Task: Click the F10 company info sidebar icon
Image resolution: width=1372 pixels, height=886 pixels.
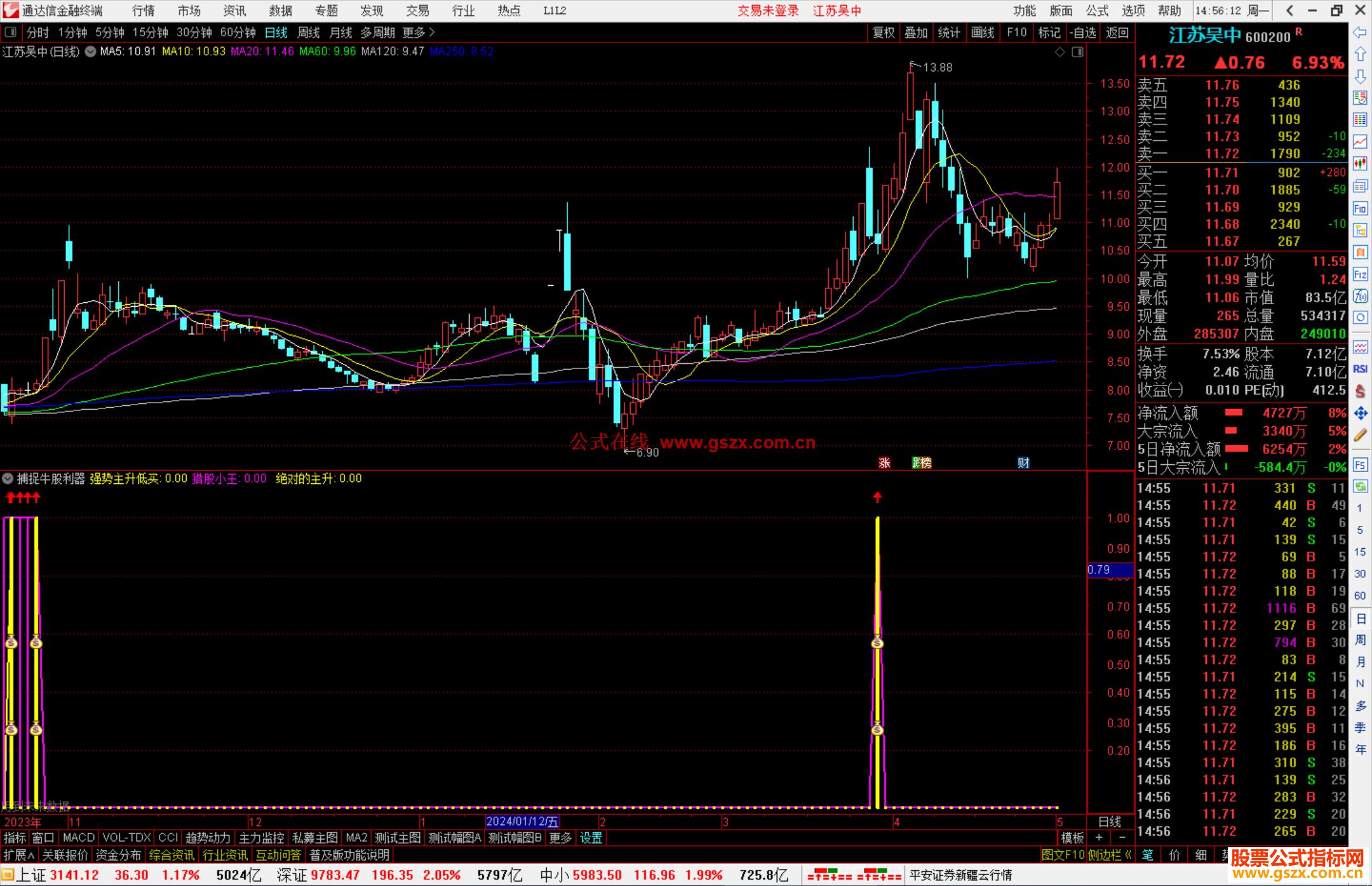Action: tap(1360, 208)
